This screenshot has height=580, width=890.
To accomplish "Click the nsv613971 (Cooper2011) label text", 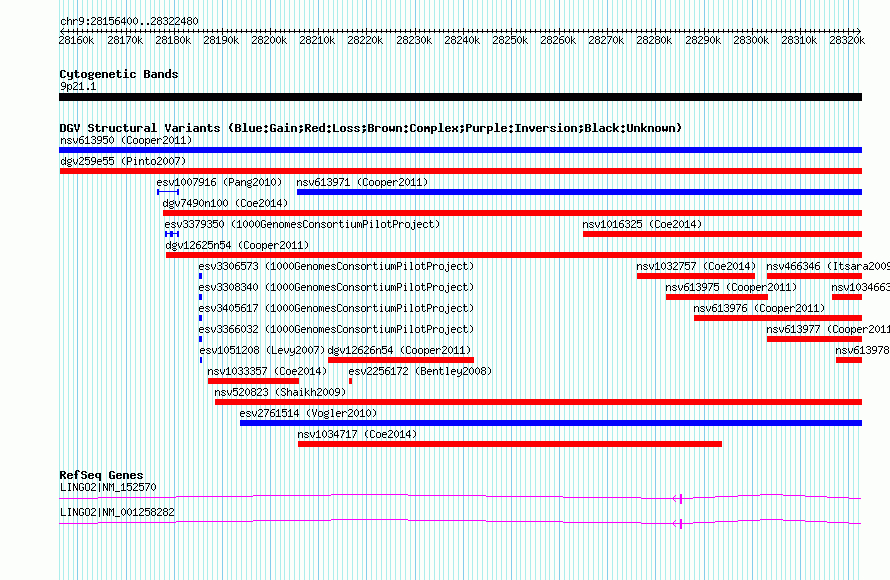I will [x=362, y=182].
